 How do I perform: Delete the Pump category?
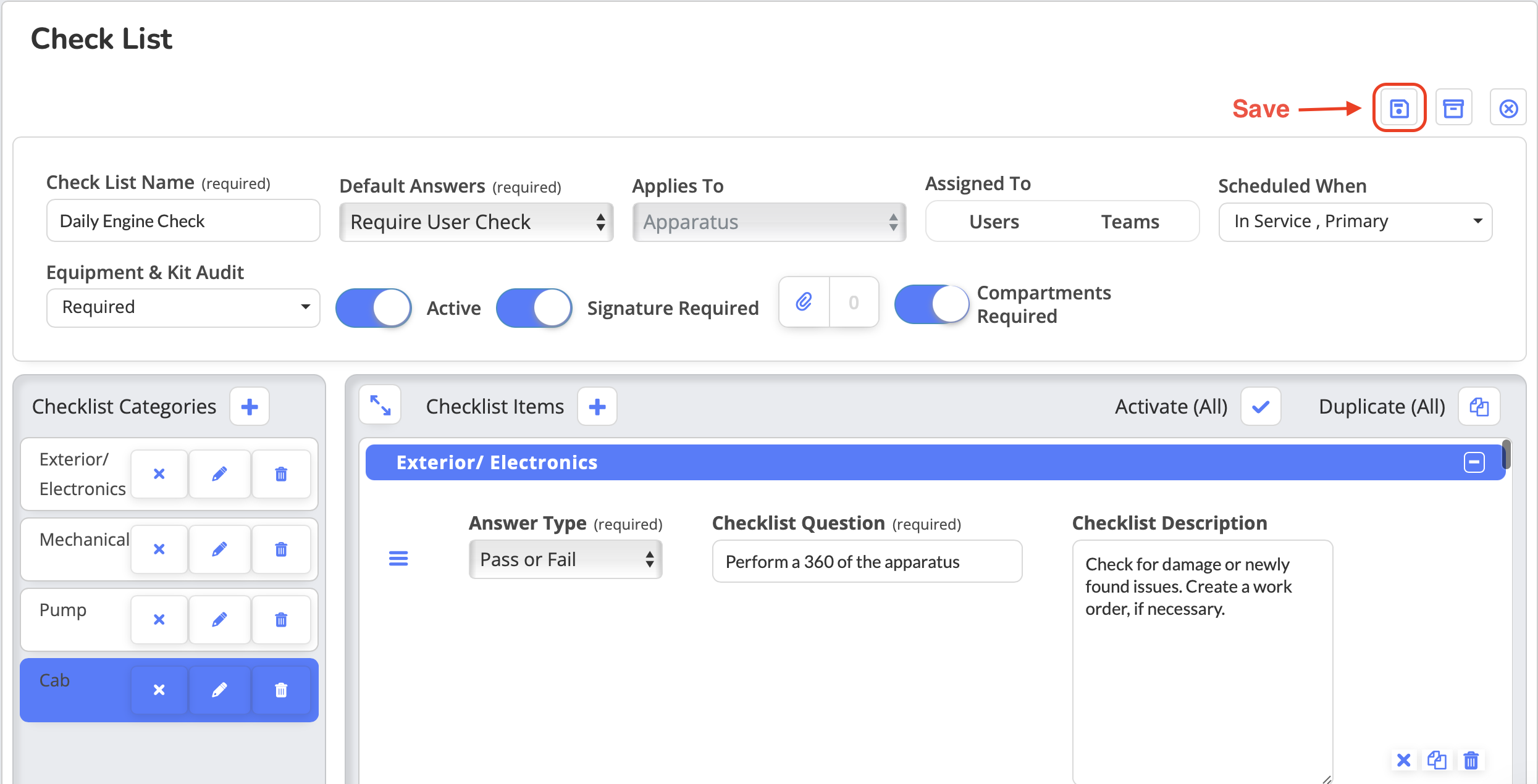click(281, 619)
